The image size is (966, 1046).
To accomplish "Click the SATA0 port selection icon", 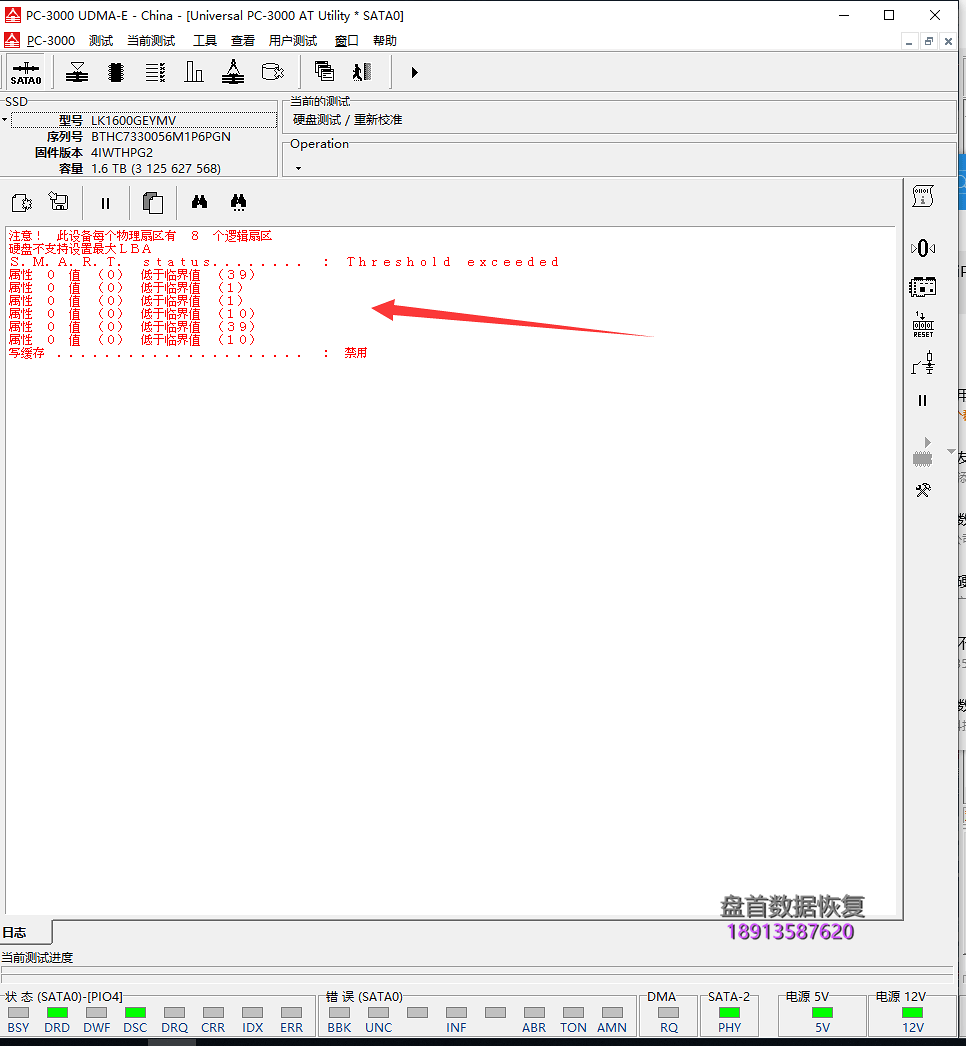I will 26,73.
